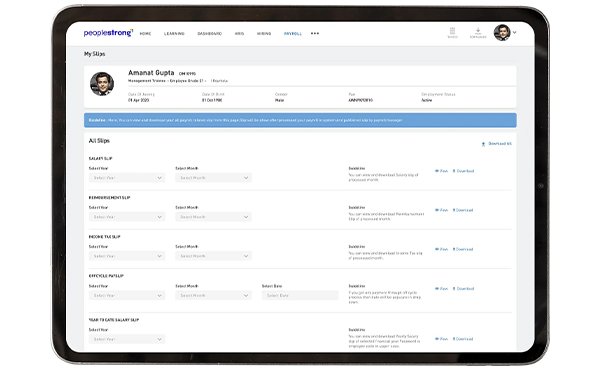Screen dimensions: 600x370
Task: Open the Dashboard menu item
Action: tap(209, 34)
